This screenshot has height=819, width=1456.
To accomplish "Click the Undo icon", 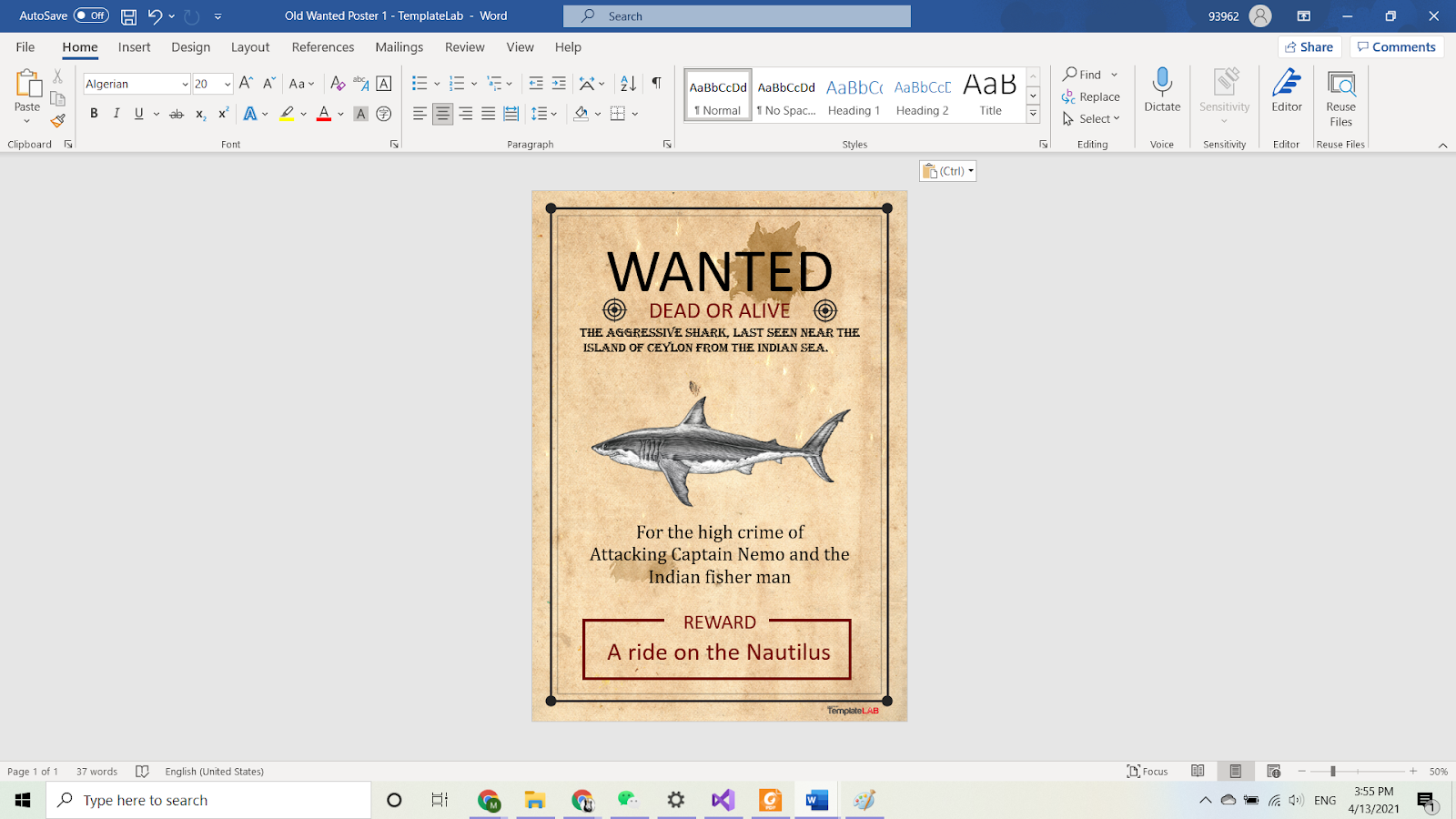I will pyautogui.click(x=155, y=16).
